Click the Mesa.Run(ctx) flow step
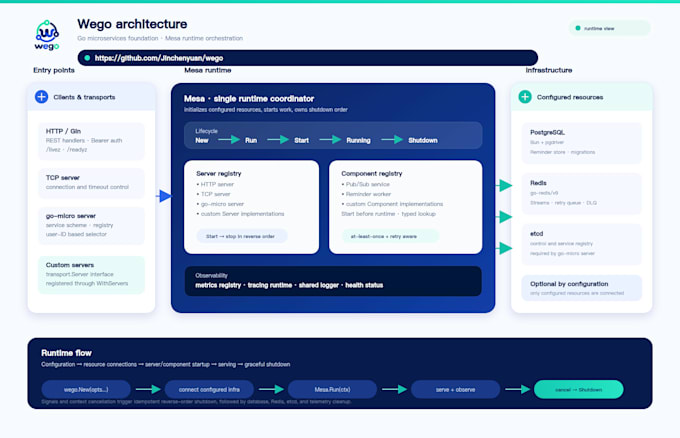The image size is (680, 438). [x=332, y=389]
